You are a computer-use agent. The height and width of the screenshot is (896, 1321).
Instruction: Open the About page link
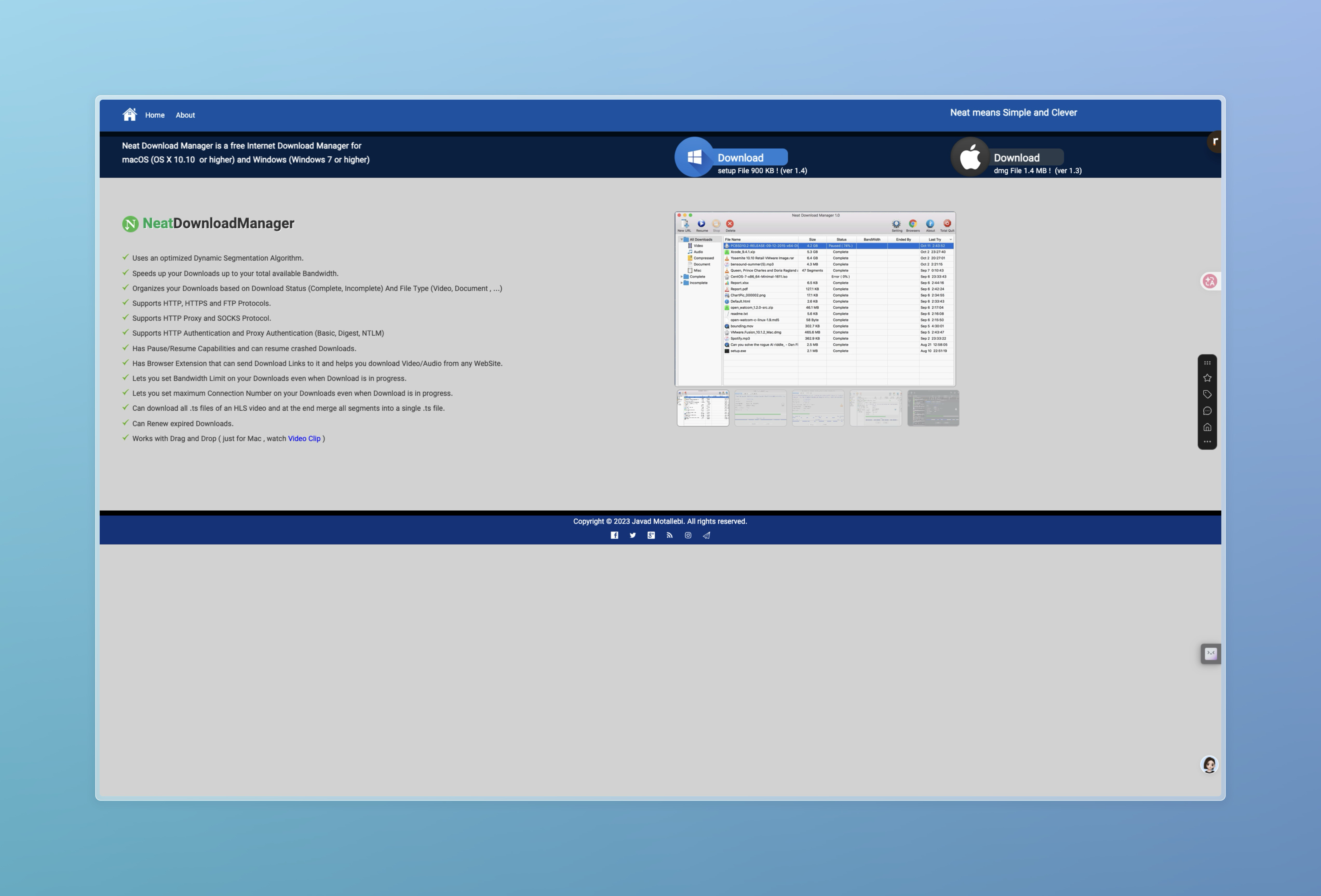point(185,115)
